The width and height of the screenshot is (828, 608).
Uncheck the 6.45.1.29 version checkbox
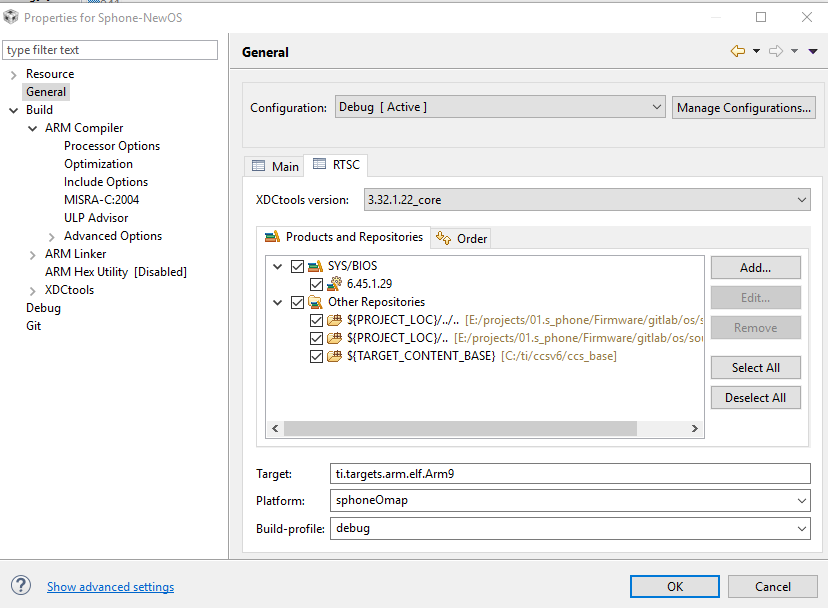[x=316, y=284]
